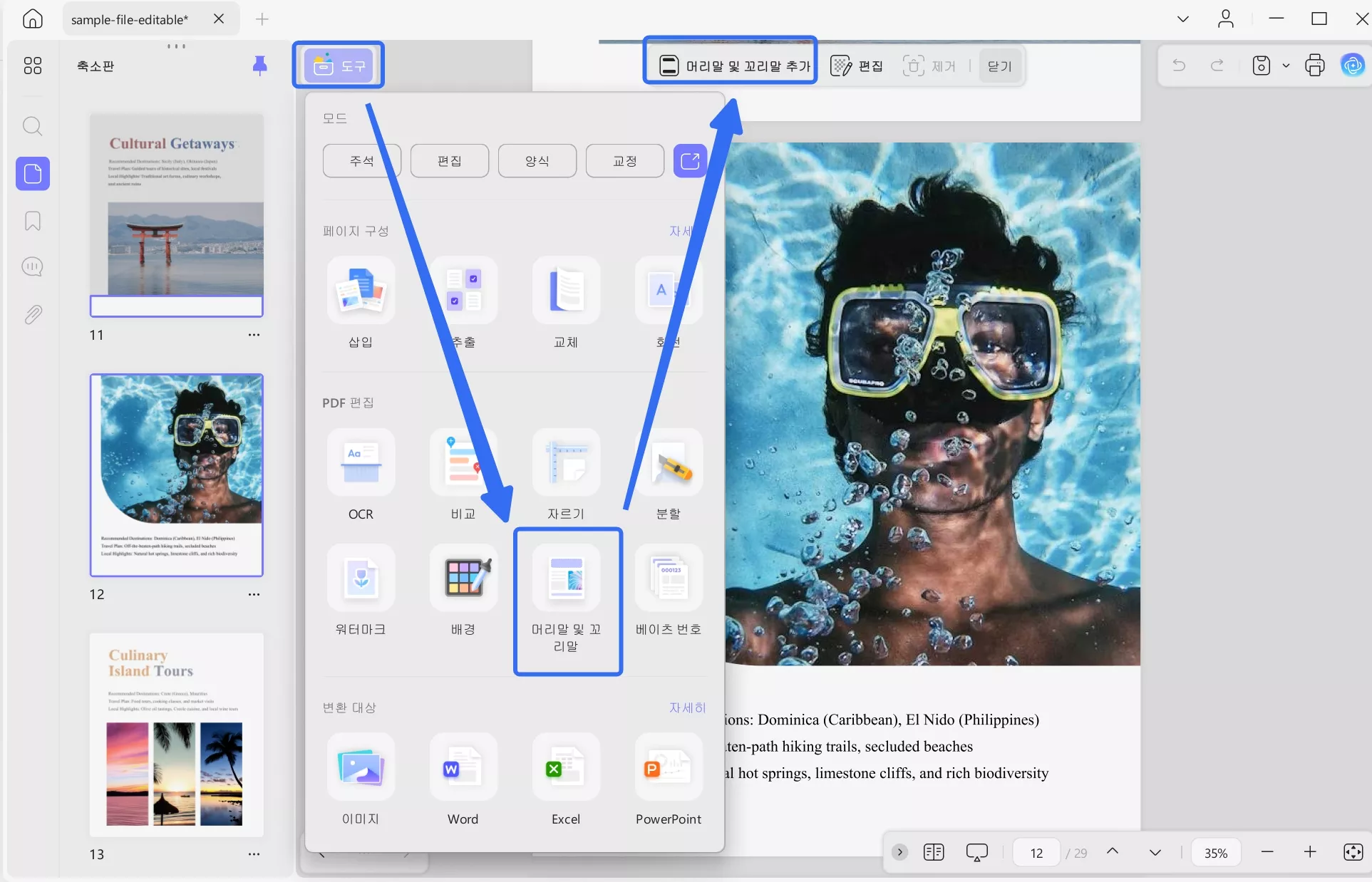Viewport: 1372px width, 882px height.
Task: Select page 13 thumbnail
Action: [x=177, y=735]
